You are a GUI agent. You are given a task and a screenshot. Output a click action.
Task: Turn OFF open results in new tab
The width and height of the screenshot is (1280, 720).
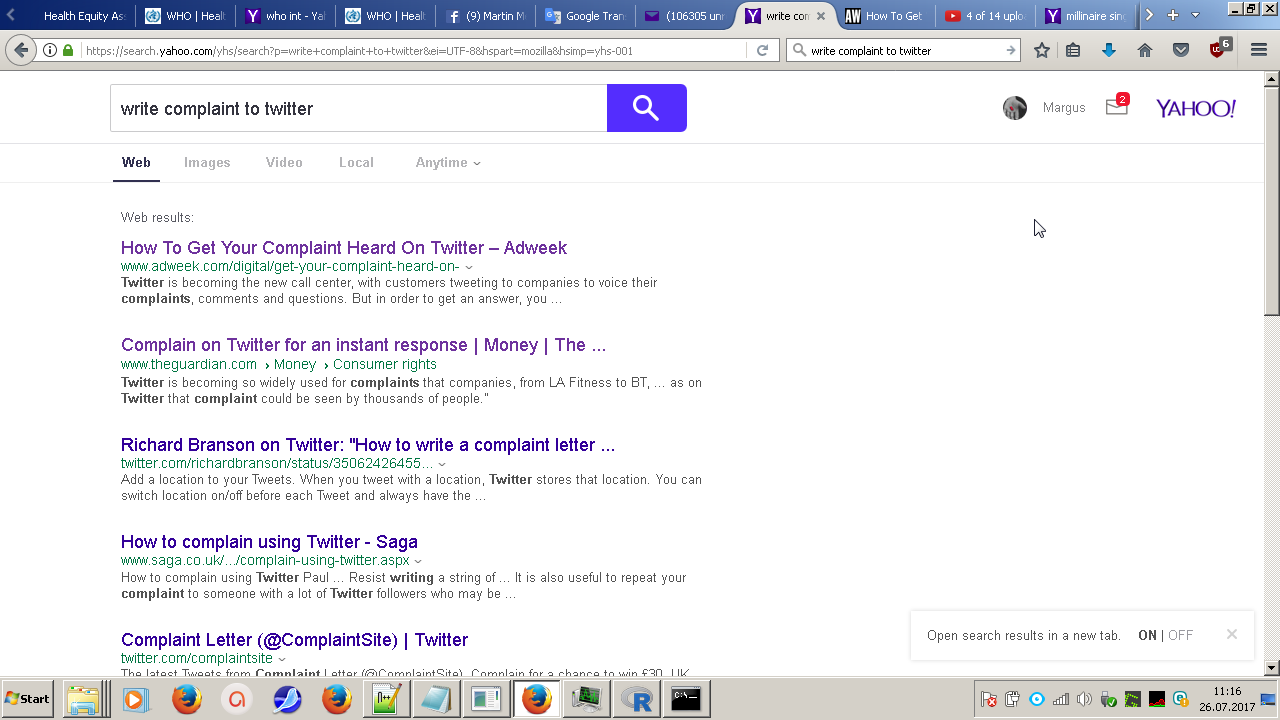pos(1181,635)
